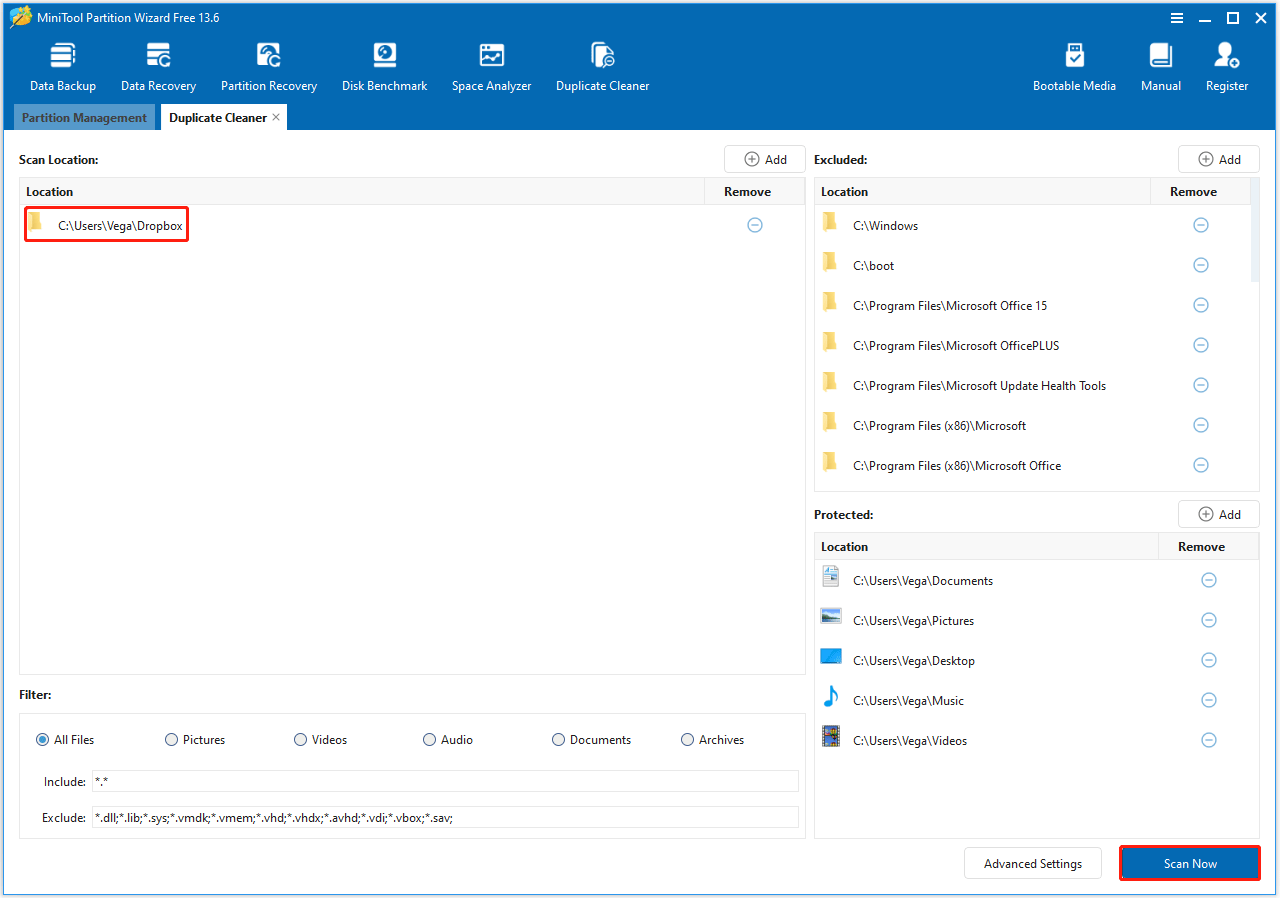
Task: Select C:\Users\Vega\Music protected entry
Action: pos(1037,700)
